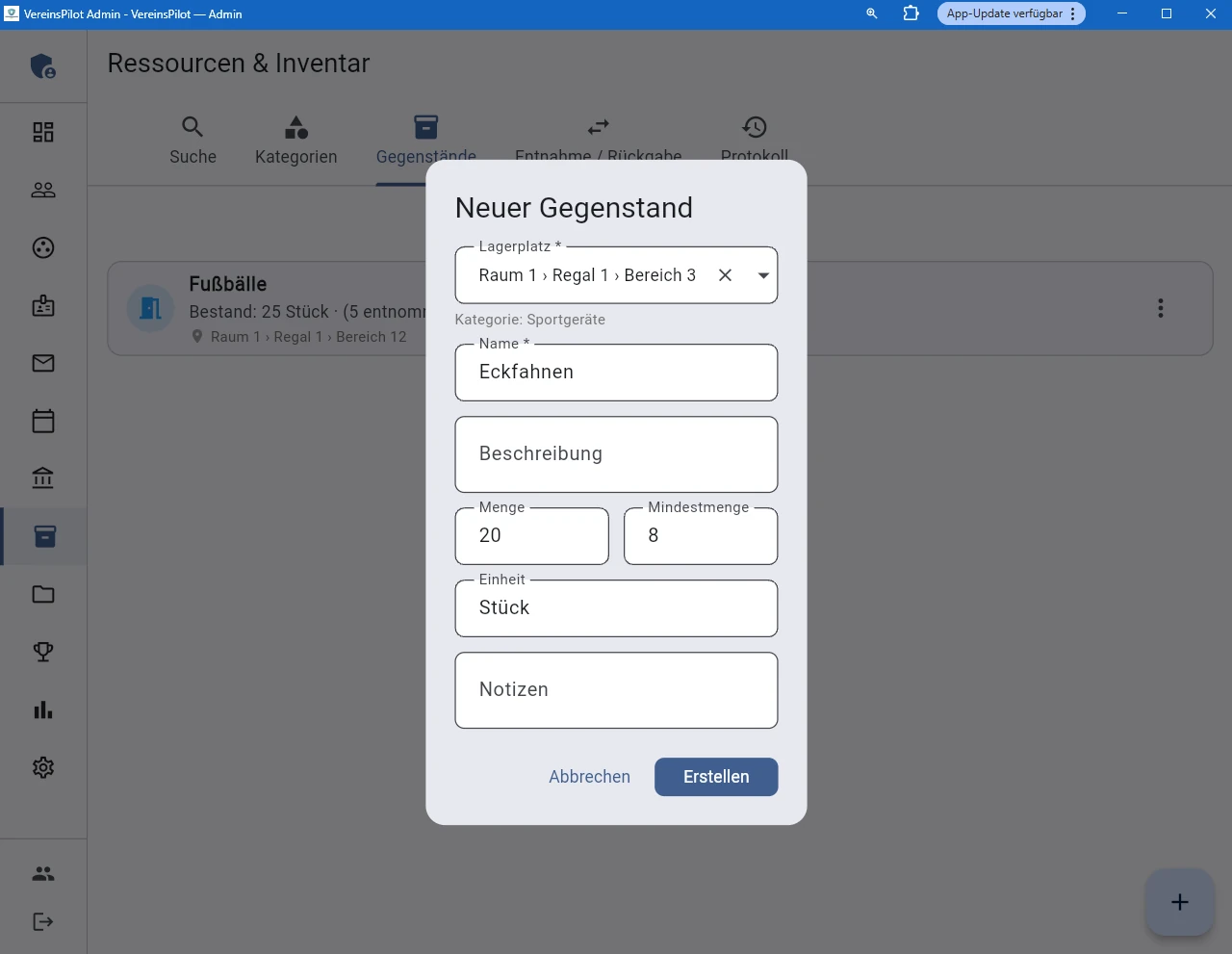Open the mail envelope sidebar icon
The image size is (1232, 954).
point(43,363)
